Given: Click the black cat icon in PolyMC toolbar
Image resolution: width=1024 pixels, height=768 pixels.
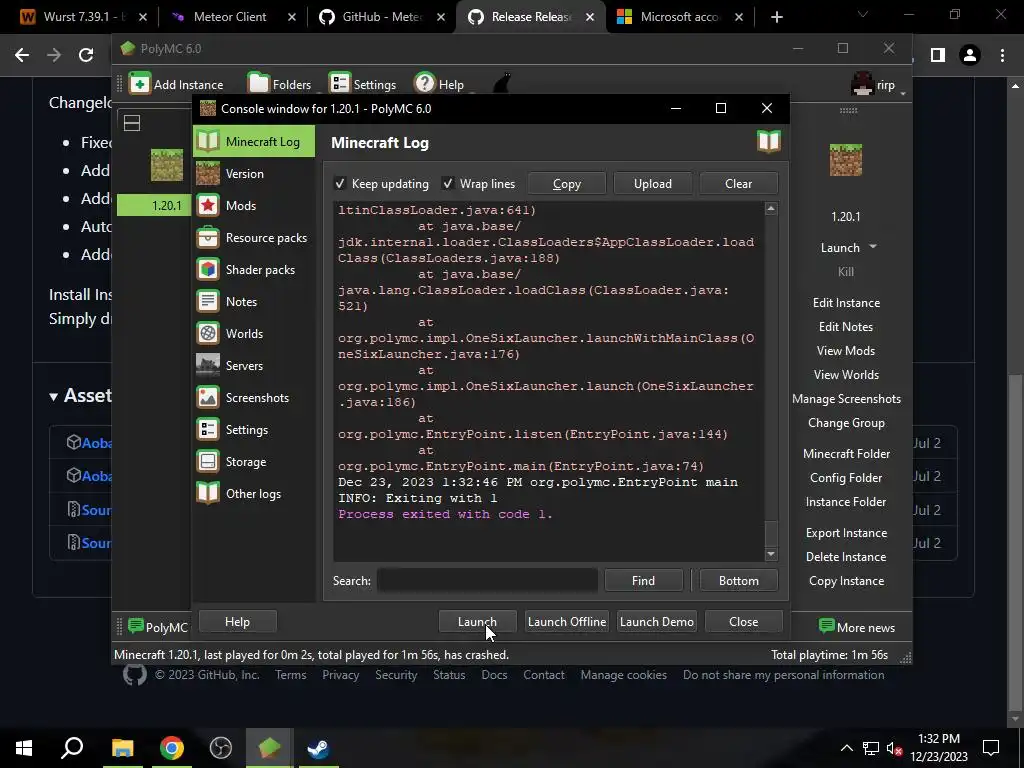Looking at the screenshot, I should pos(502,82).
